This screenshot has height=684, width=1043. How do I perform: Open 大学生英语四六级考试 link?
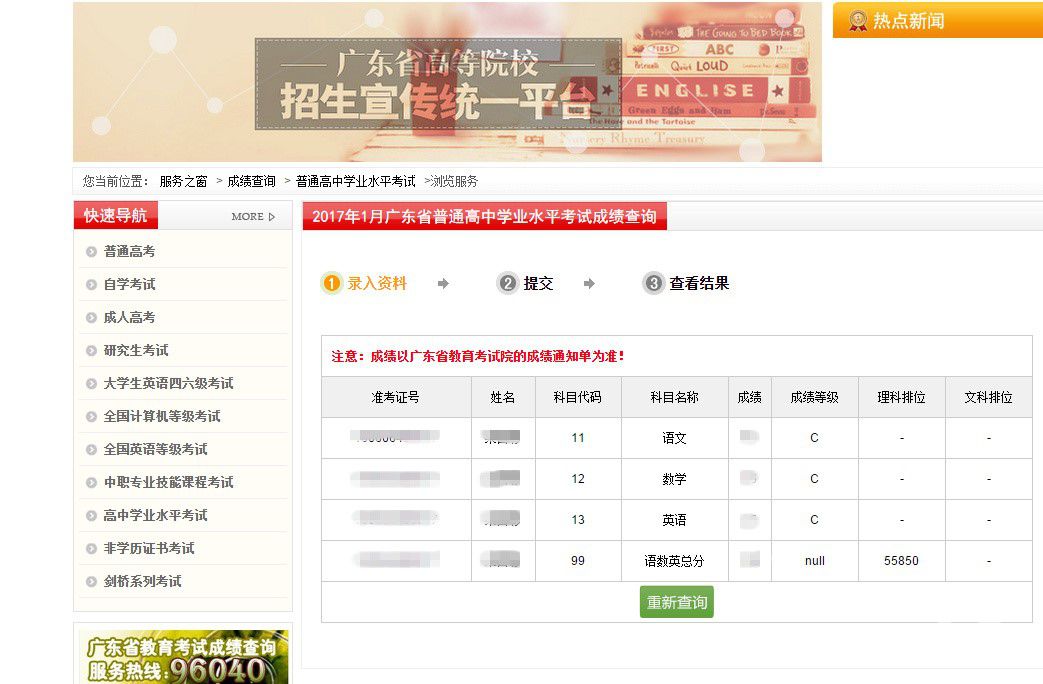click(168, 384)
